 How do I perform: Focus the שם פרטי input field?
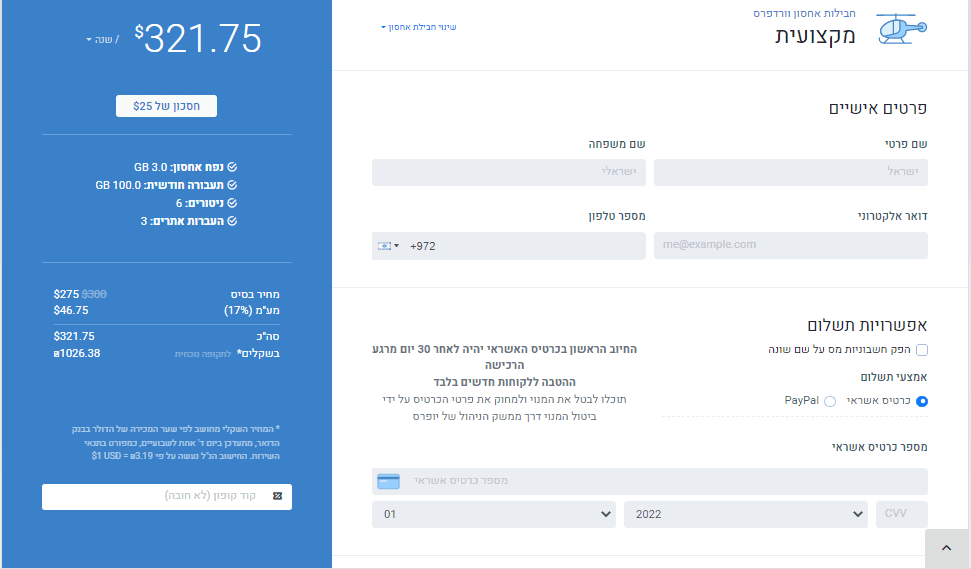click(791, 172)
